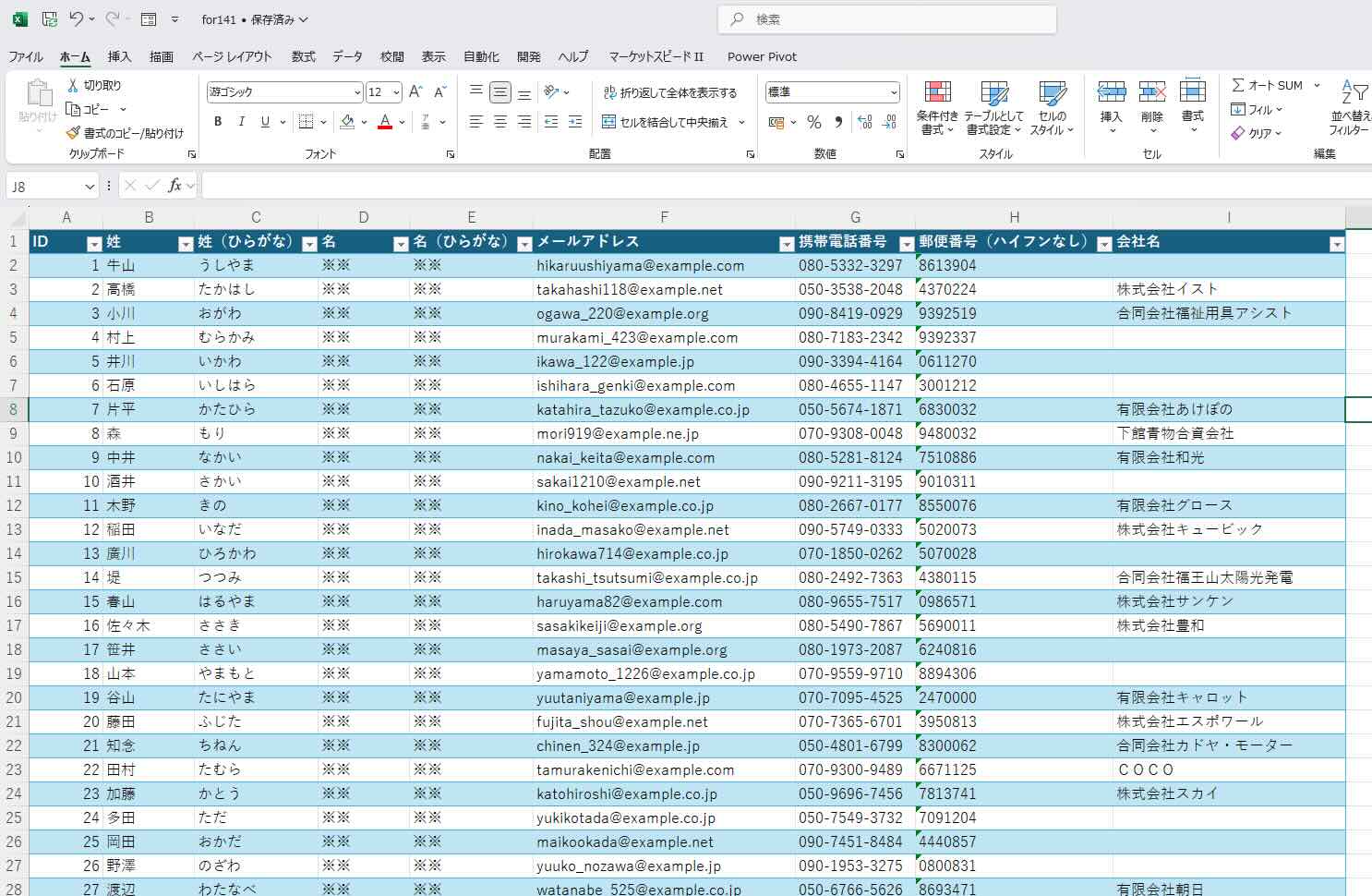
Task: Increase the cell indent
Action: (575, 122)
